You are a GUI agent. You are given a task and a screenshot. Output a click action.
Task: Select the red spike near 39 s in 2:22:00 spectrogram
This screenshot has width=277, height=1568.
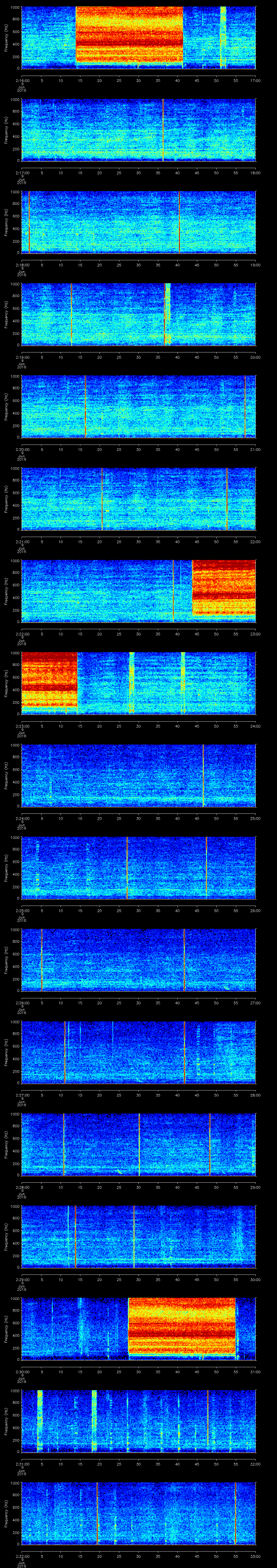pos(173,591)
